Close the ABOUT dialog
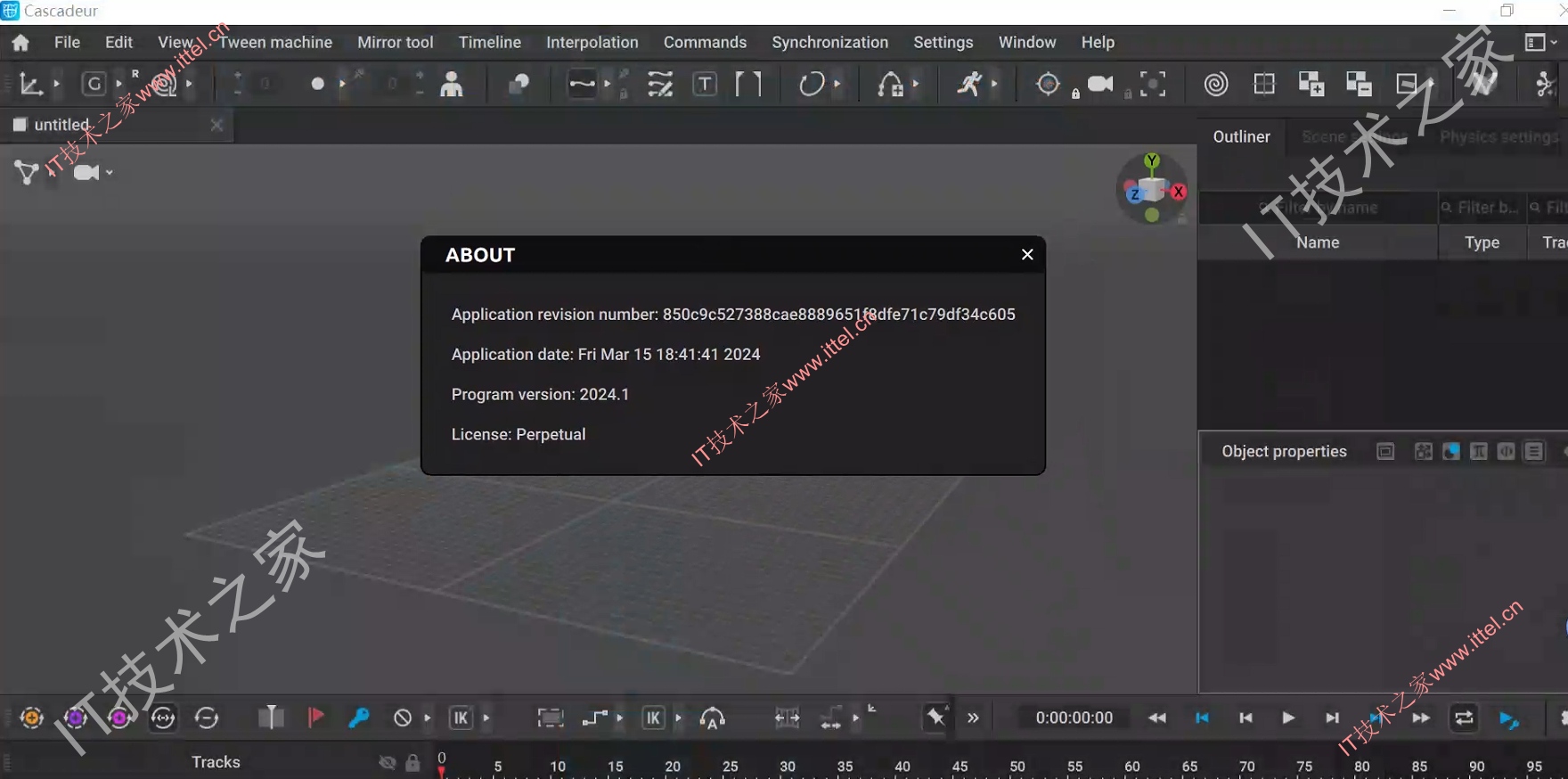This screenshot has width=1568, height=779. 1027,255
